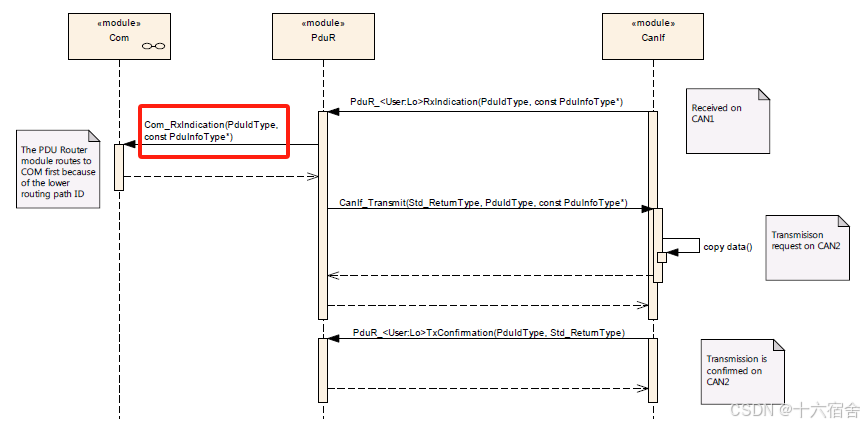Click the CanIf_Transmit message label
The width and height of the screenshot is (864, 425).
pos(483,203)
